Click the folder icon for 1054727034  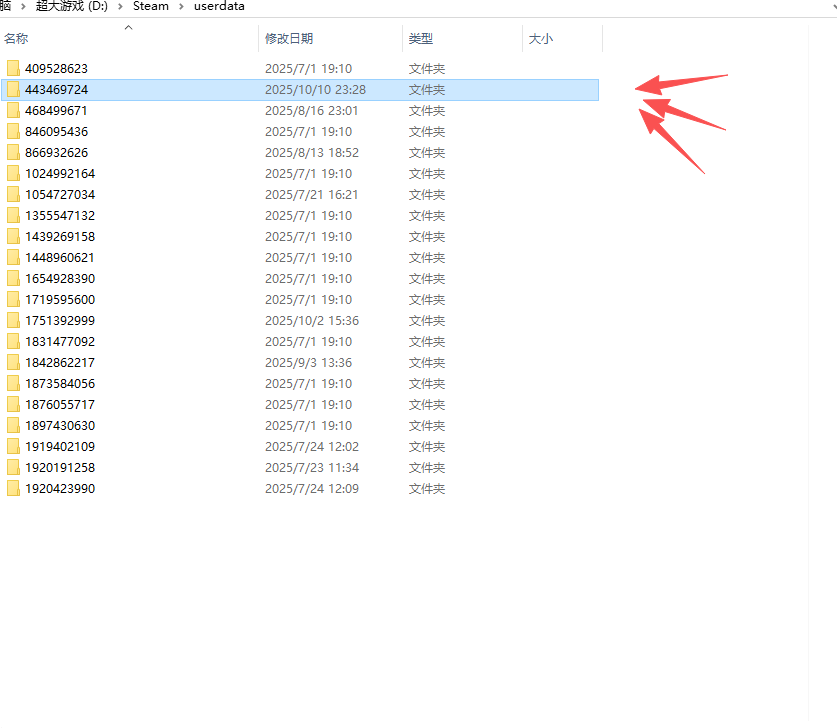[x=13, y=195]
